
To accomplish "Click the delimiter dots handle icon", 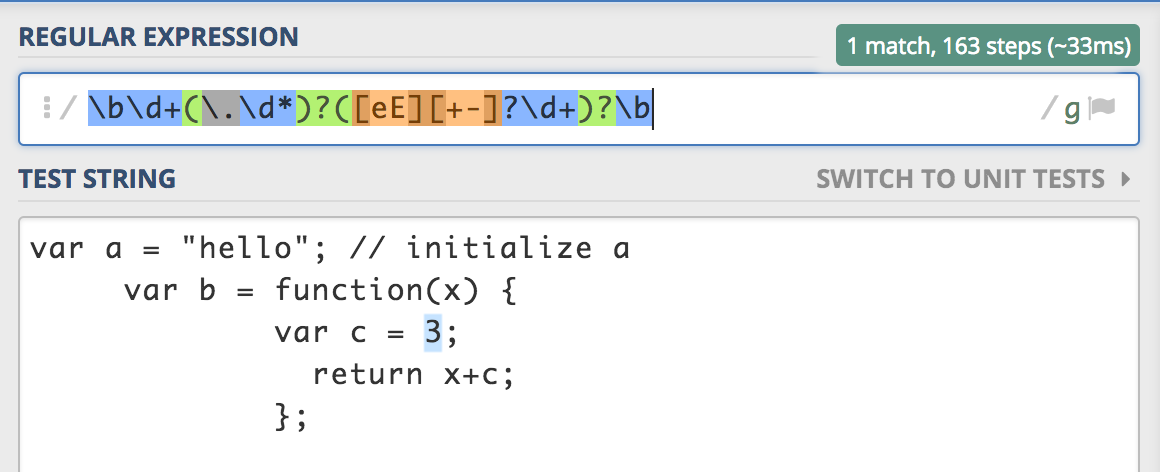I will [46, 109].
